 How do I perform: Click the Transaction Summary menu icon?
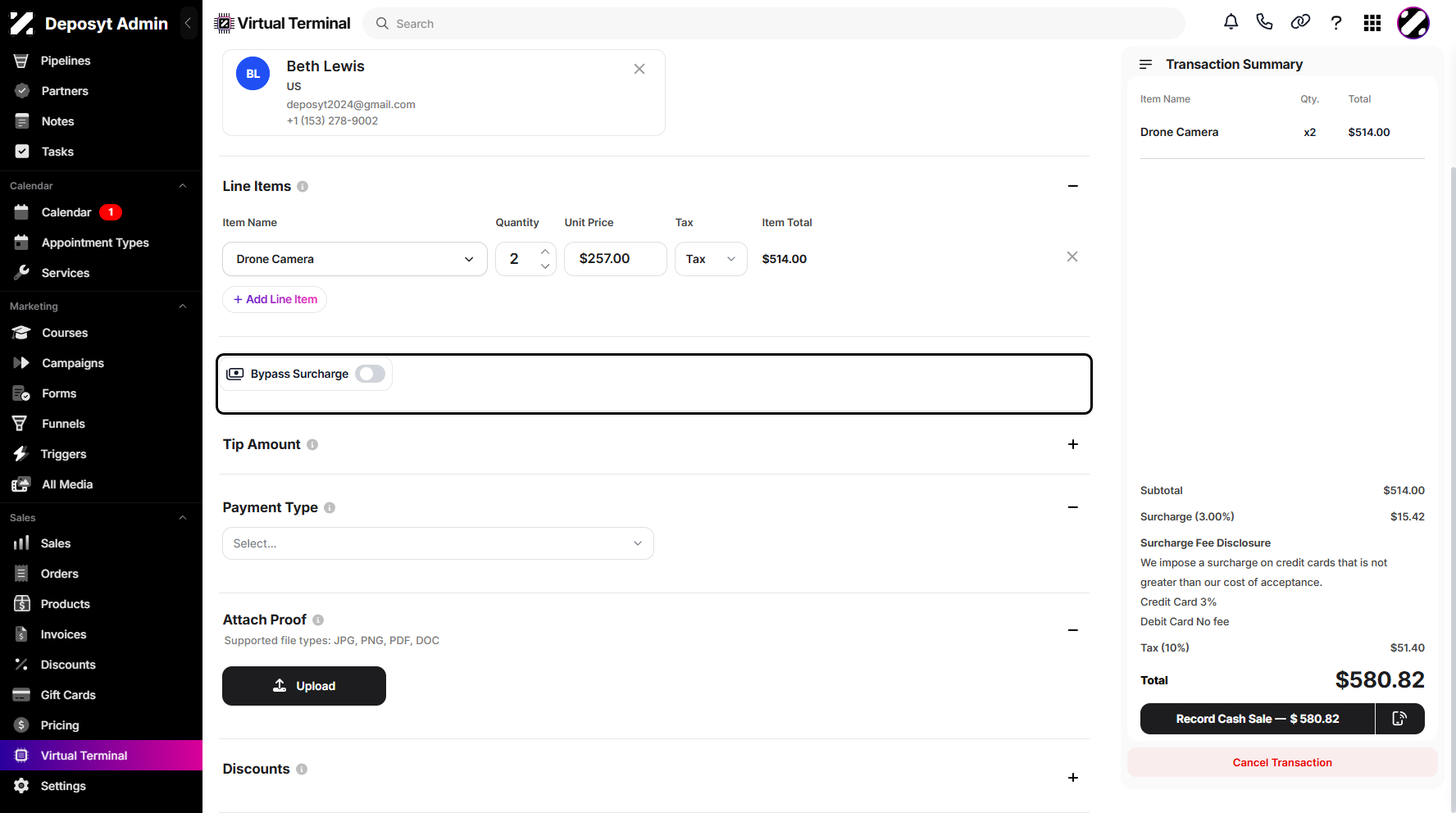pyautogui.click(x=1146, y=64)
